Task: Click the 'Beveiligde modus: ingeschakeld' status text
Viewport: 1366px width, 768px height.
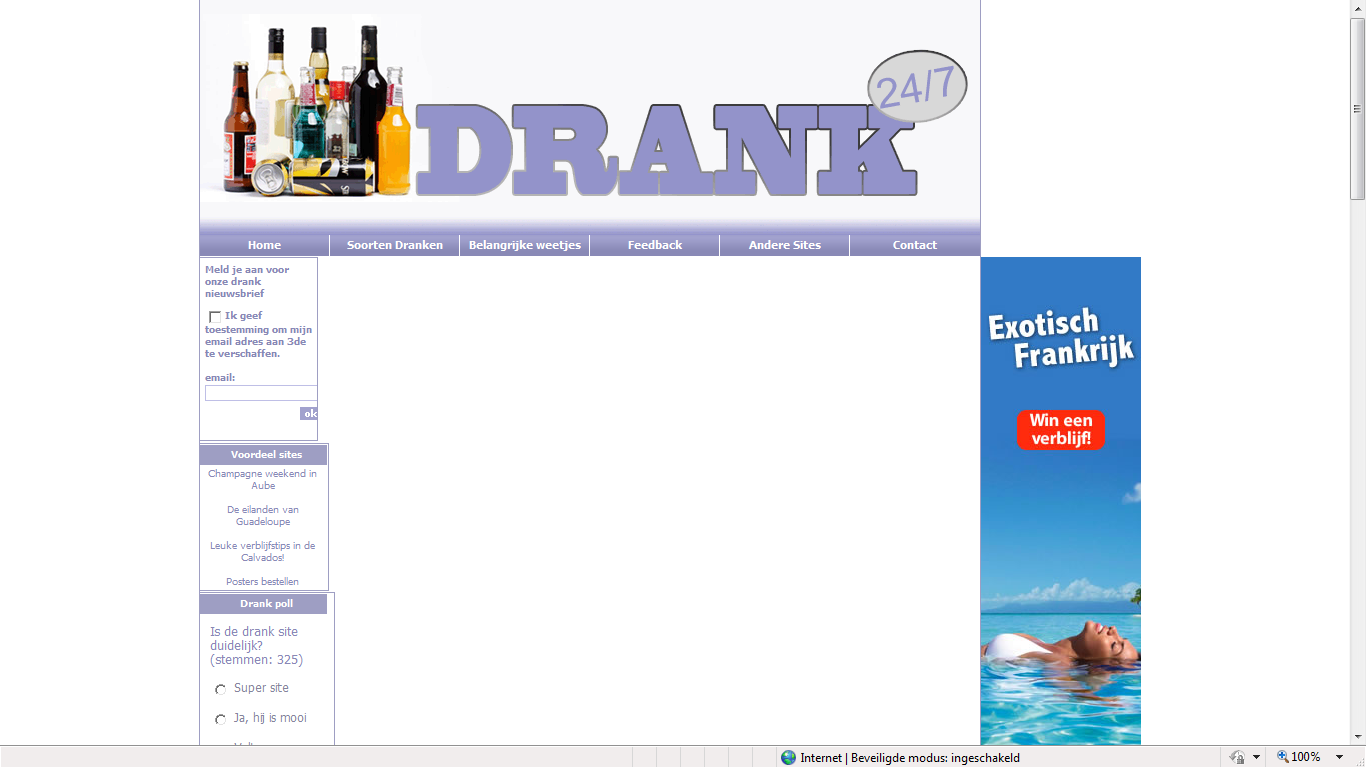Action: click(x=935, y=758)
